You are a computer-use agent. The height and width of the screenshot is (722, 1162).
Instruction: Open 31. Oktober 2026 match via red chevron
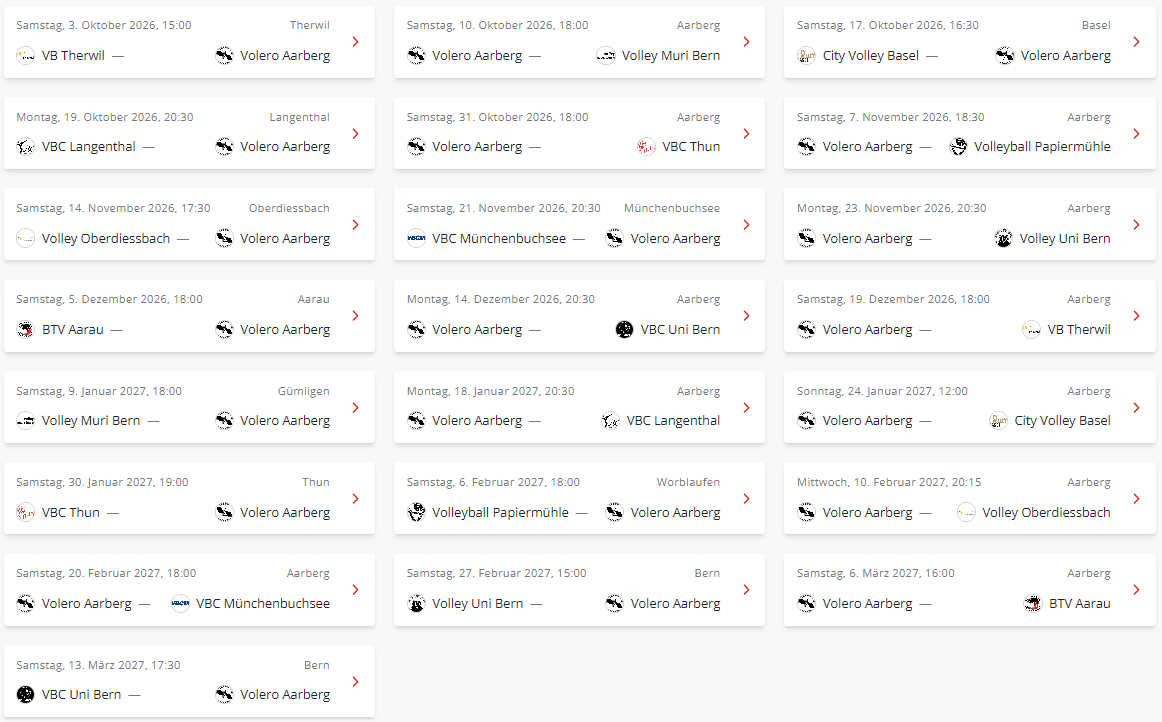point(746,133)
